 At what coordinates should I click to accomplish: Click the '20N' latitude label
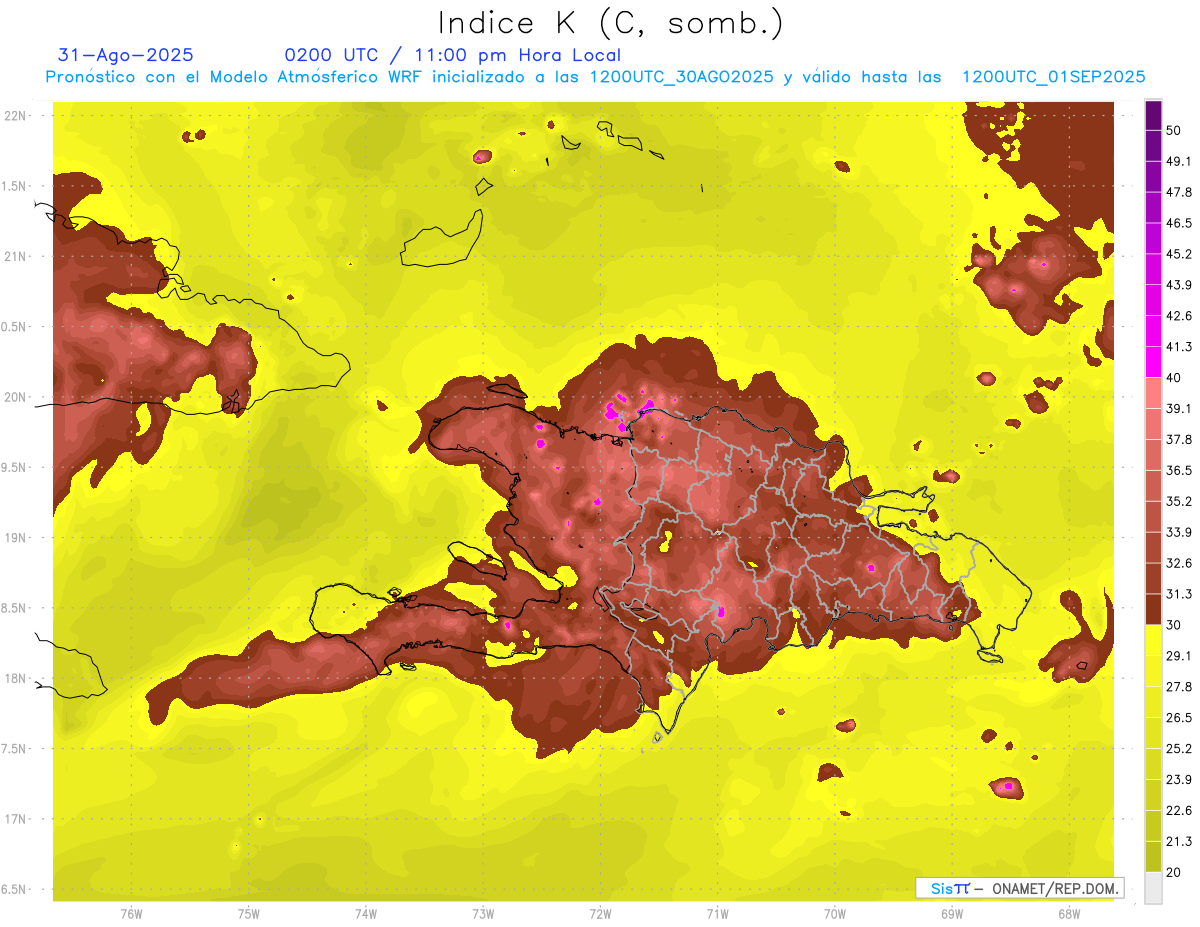[15, 397]
